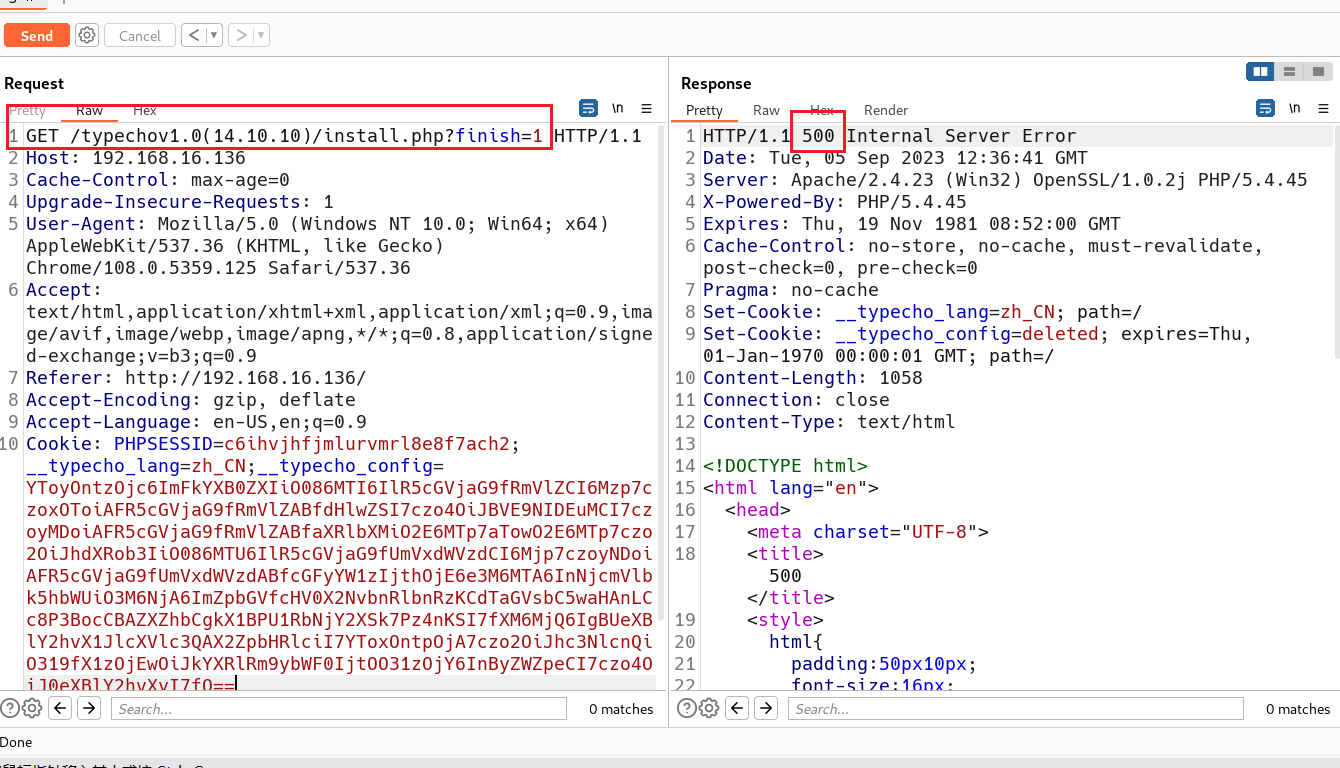
Task: Click previous match arrow under Request
Action: (61, 708)
